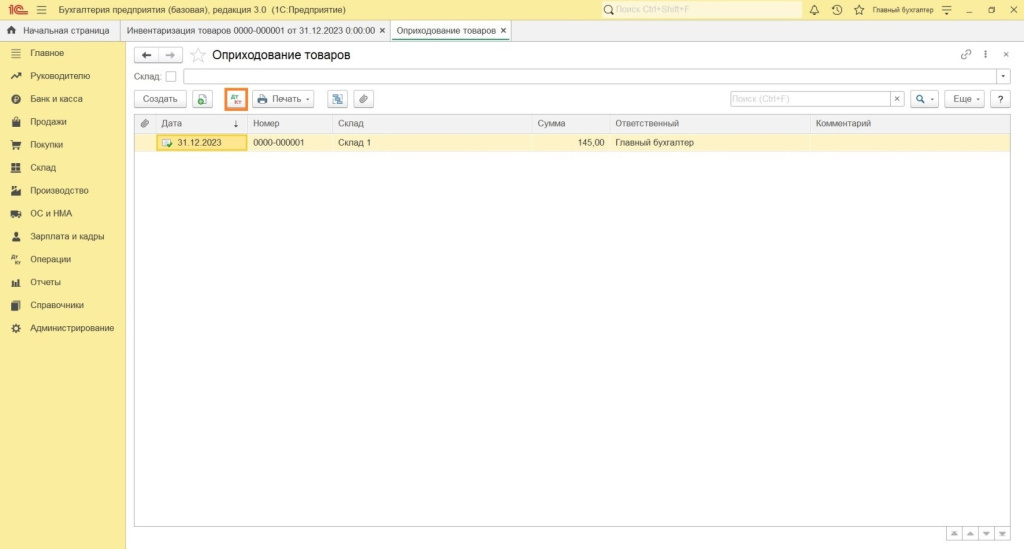Image resolution: width=1024 pixels, height=549 pixels.
Task: Select the Склад 1 cell
Action: (432, 143)
